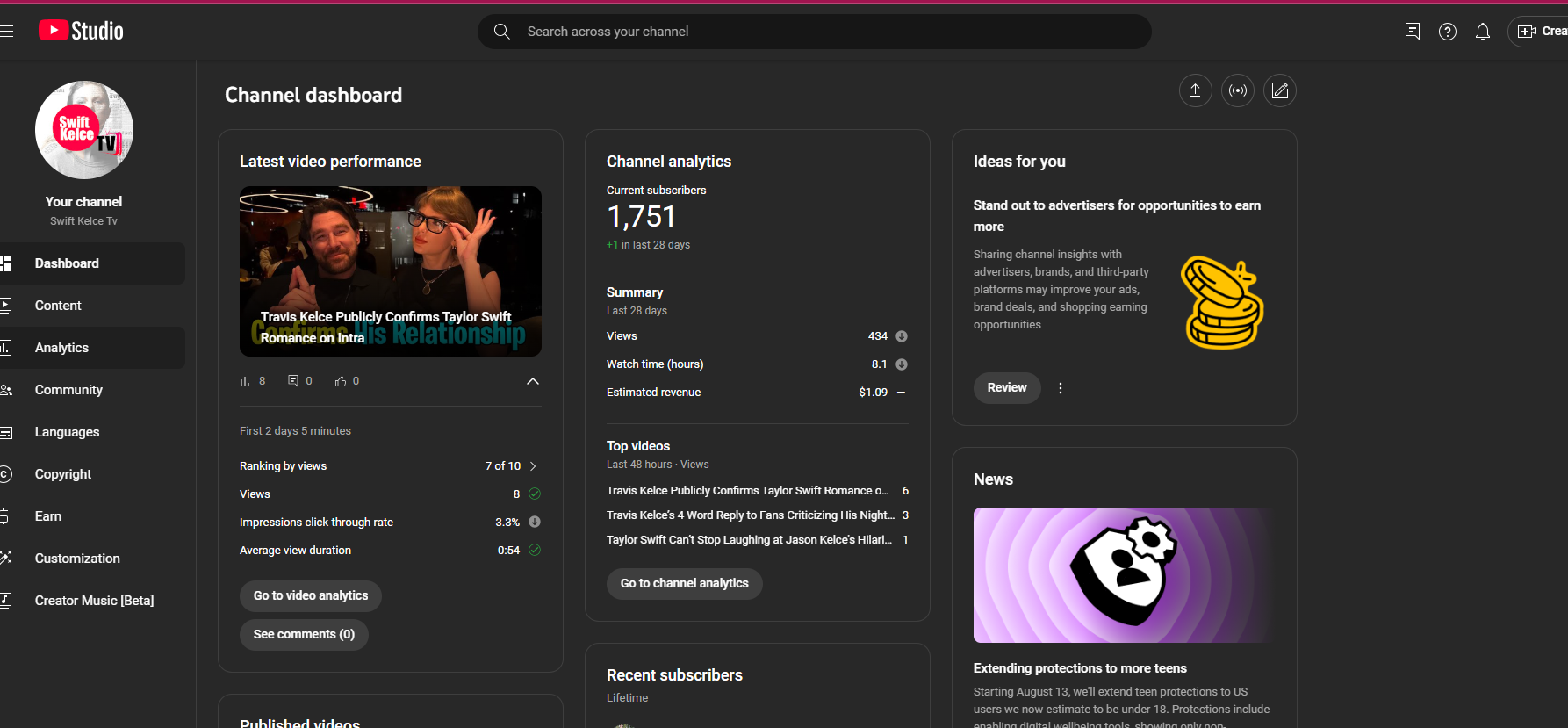Click the 'Recent subscribers' heading
Image resolution: width=1568 pixels, height=728 pixels.
[x=674, y=675]
